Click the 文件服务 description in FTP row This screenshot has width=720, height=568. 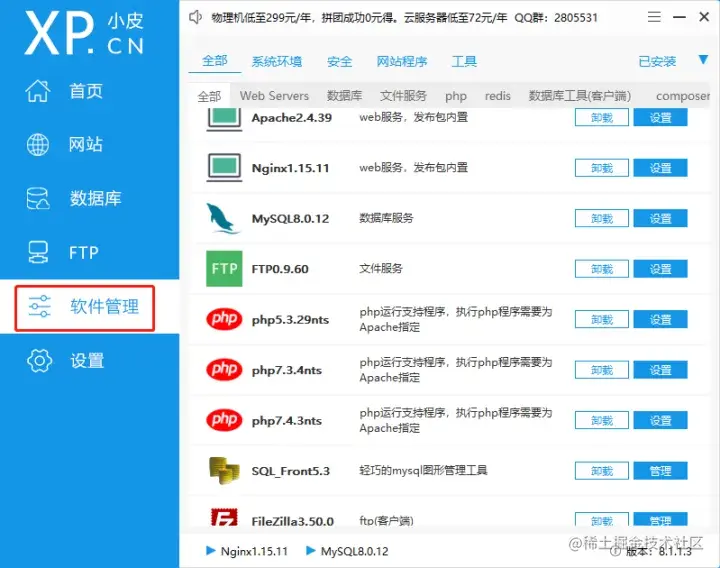coord(381,268)
